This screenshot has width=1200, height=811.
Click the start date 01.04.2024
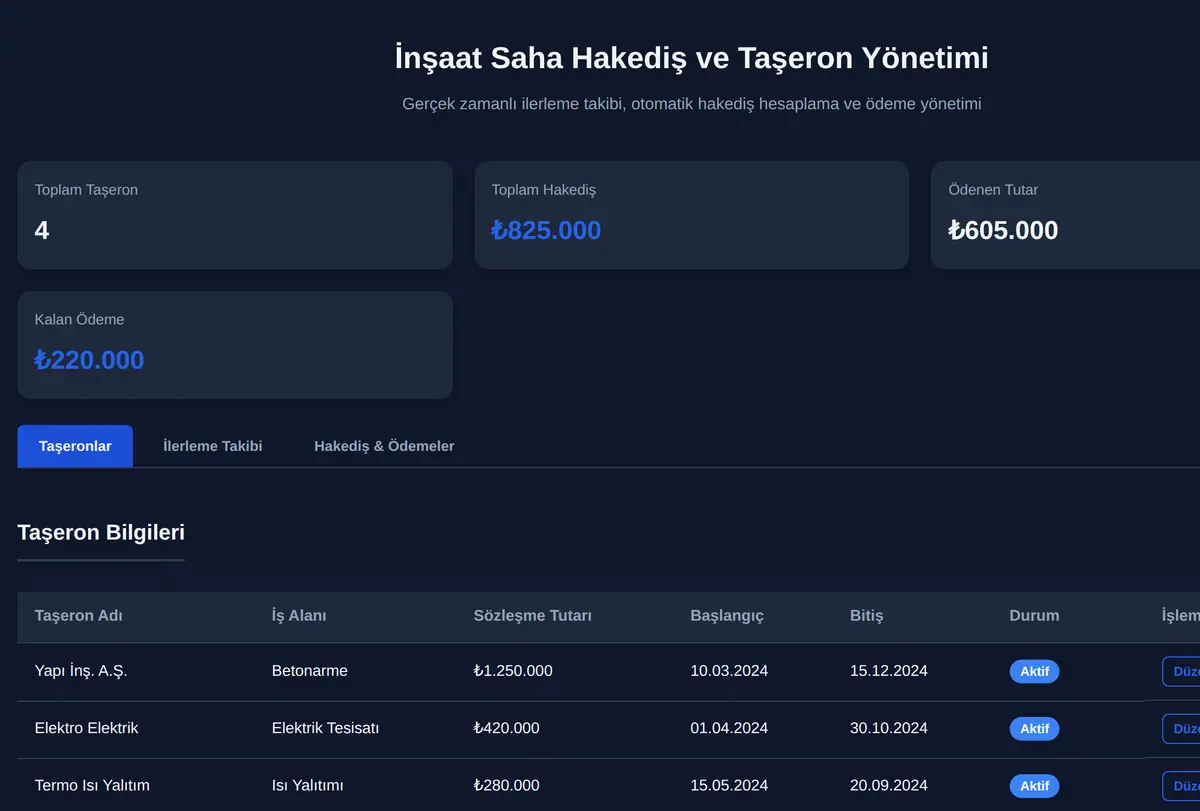coord(729,729)
